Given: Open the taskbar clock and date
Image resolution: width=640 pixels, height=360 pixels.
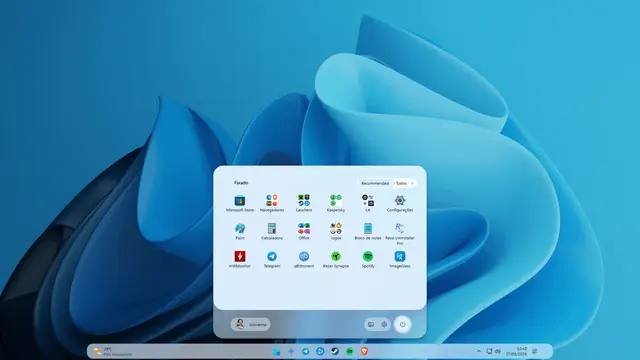Looking at the screenshot, I should click(x=516, y=351).
